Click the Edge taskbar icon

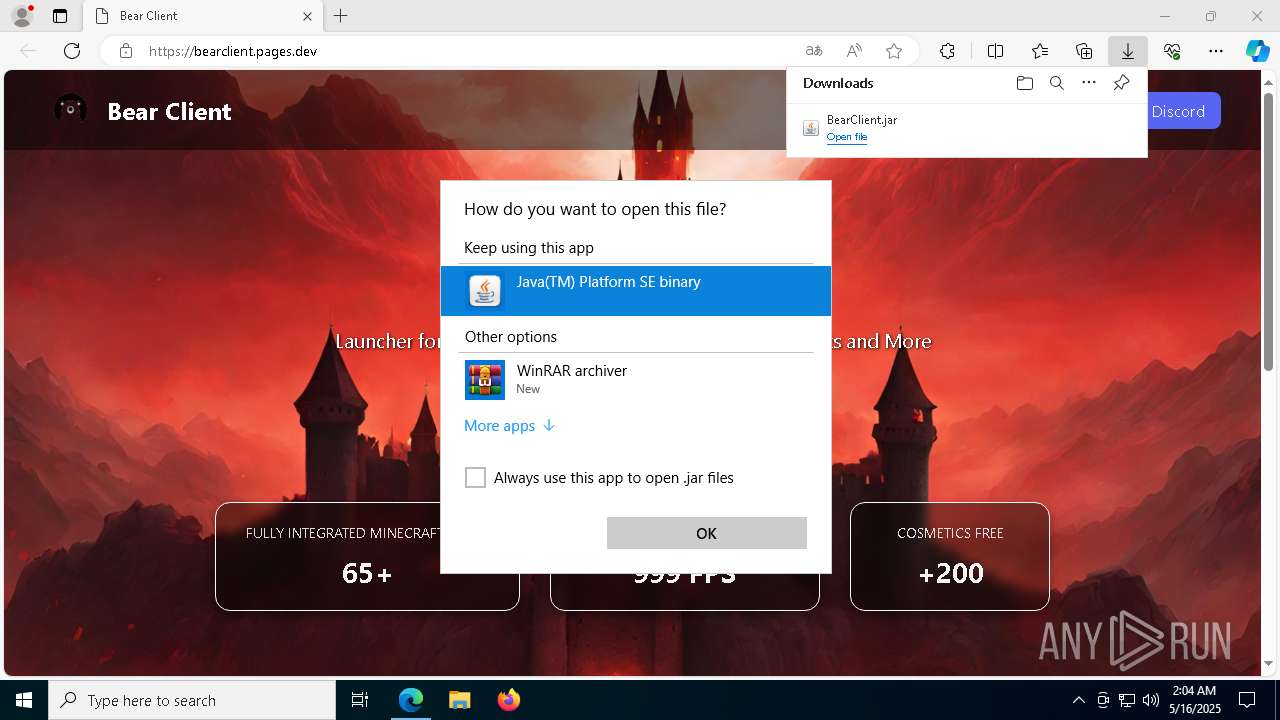pos(411,700)
